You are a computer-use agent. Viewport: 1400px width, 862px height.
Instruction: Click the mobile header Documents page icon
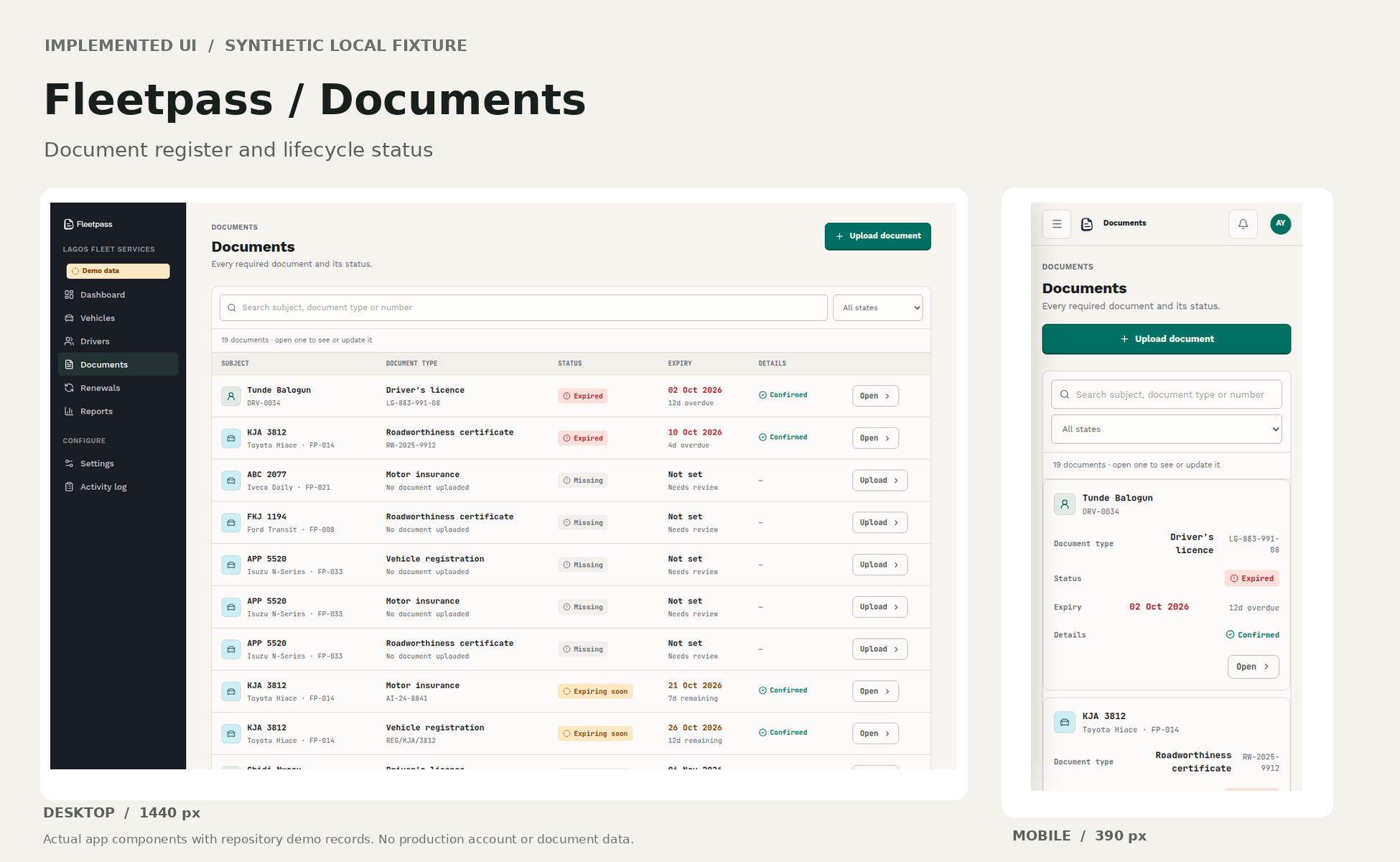(x=1087, y=224)
